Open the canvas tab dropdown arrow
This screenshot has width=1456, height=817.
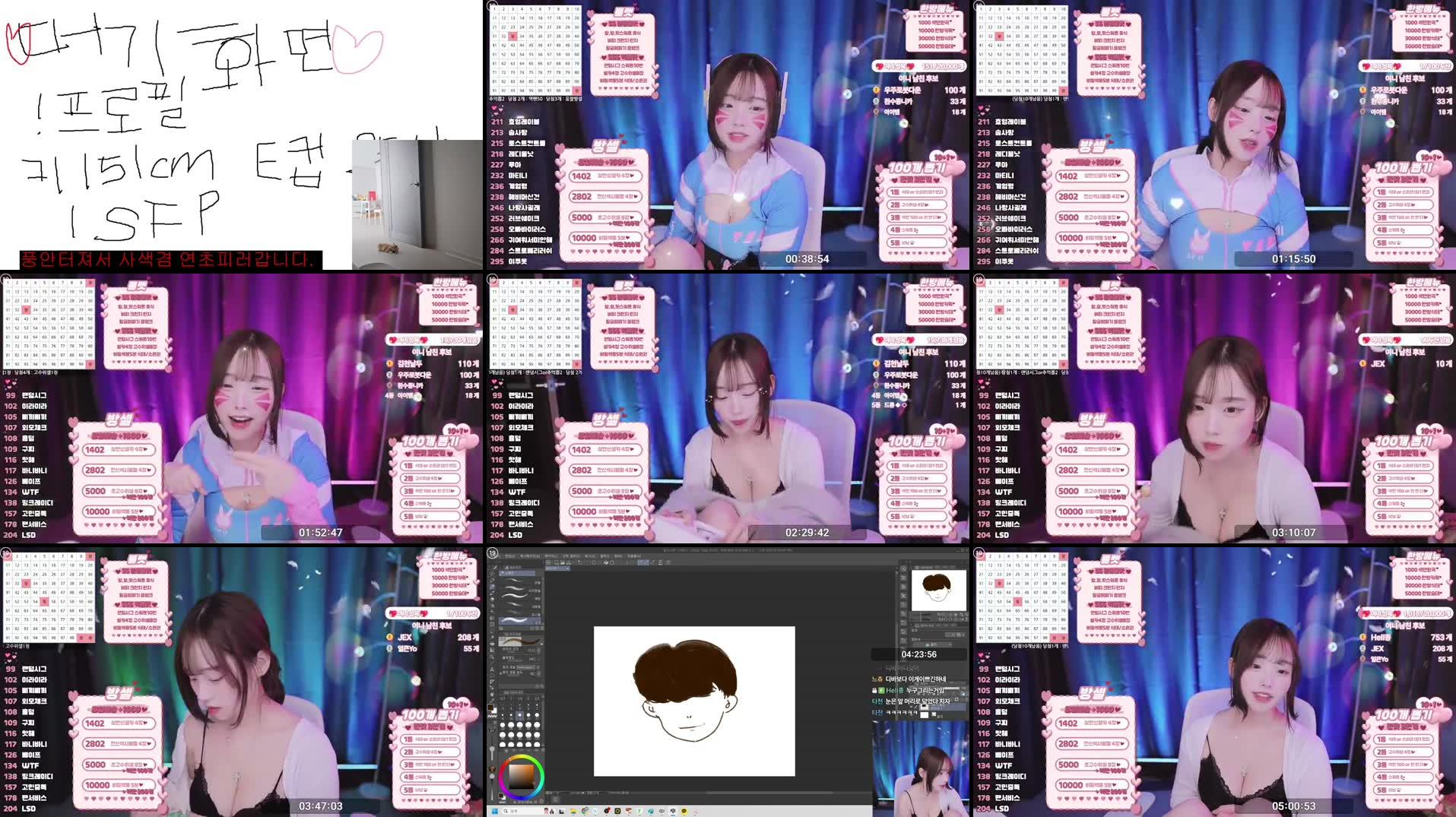(x=568, y=568)
